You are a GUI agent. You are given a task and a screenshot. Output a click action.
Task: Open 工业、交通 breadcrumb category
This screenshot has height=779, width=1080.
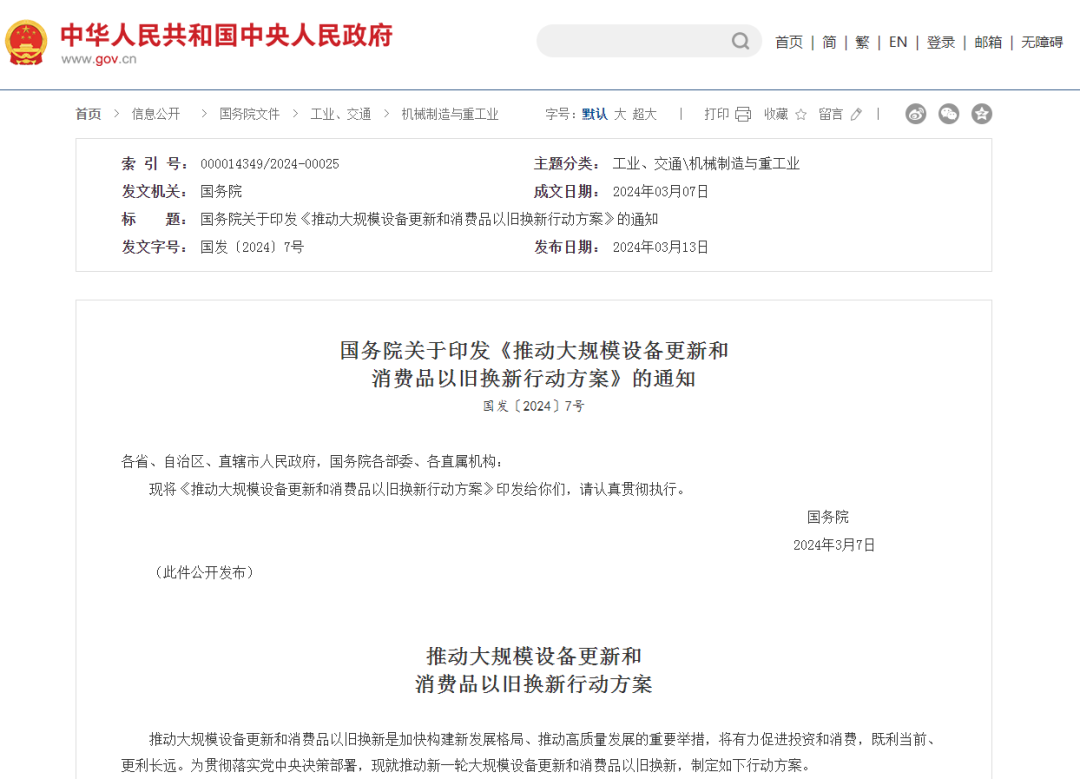[x=340, y=114]
